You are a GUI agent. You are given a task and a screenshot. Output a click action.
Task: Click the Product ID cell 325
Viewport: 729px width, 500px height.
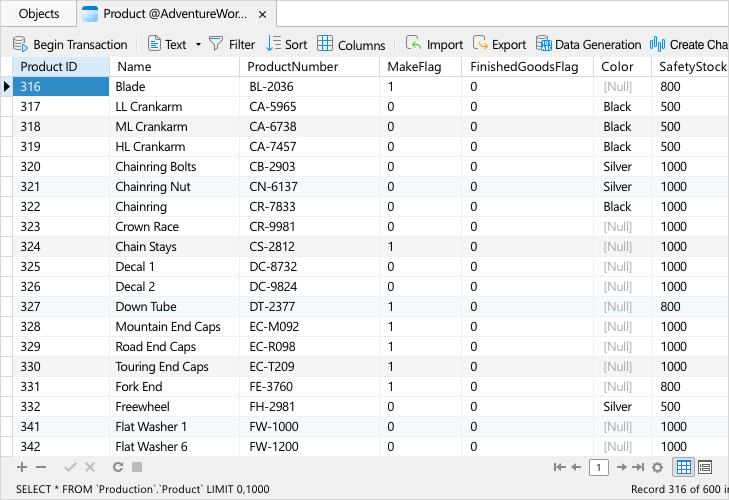click(x=61, y=267)
